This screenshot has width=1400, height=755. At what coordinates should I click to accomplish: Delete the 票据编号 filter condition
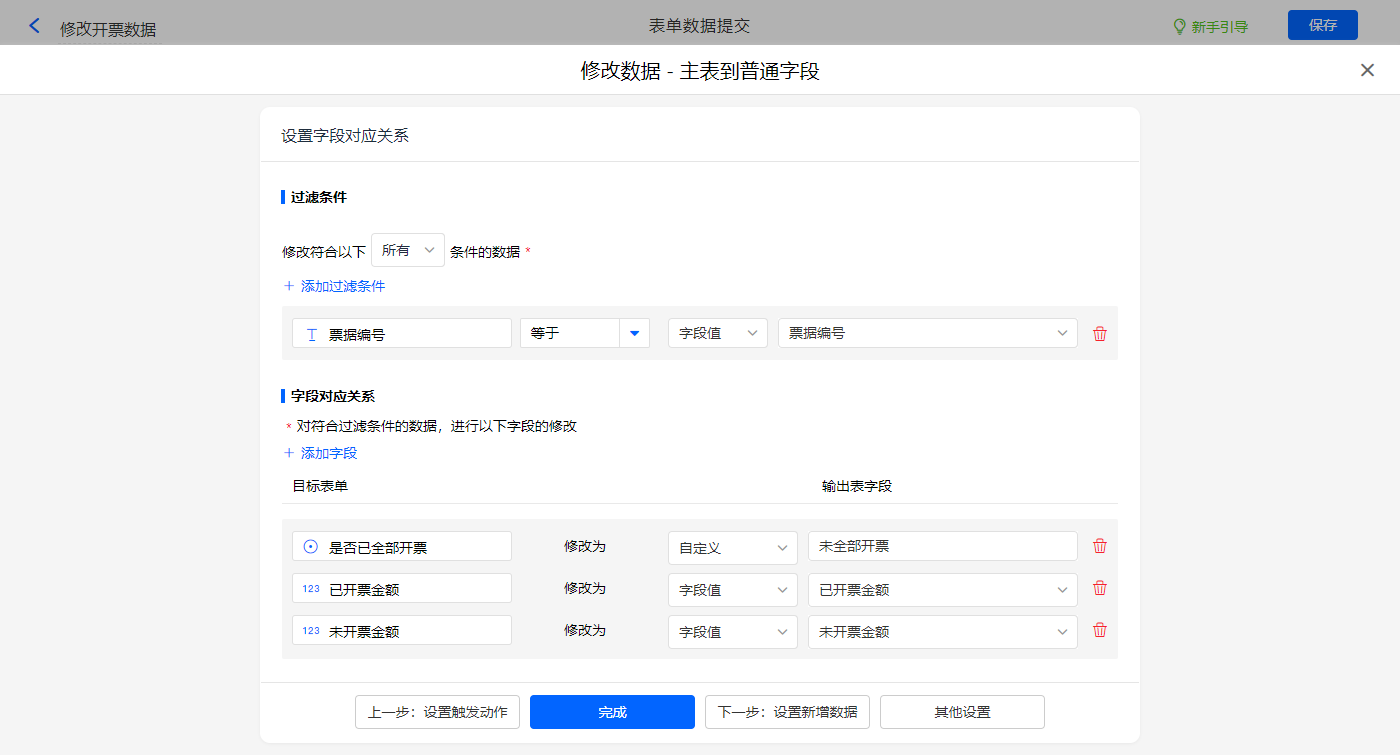pos(1100,334)
